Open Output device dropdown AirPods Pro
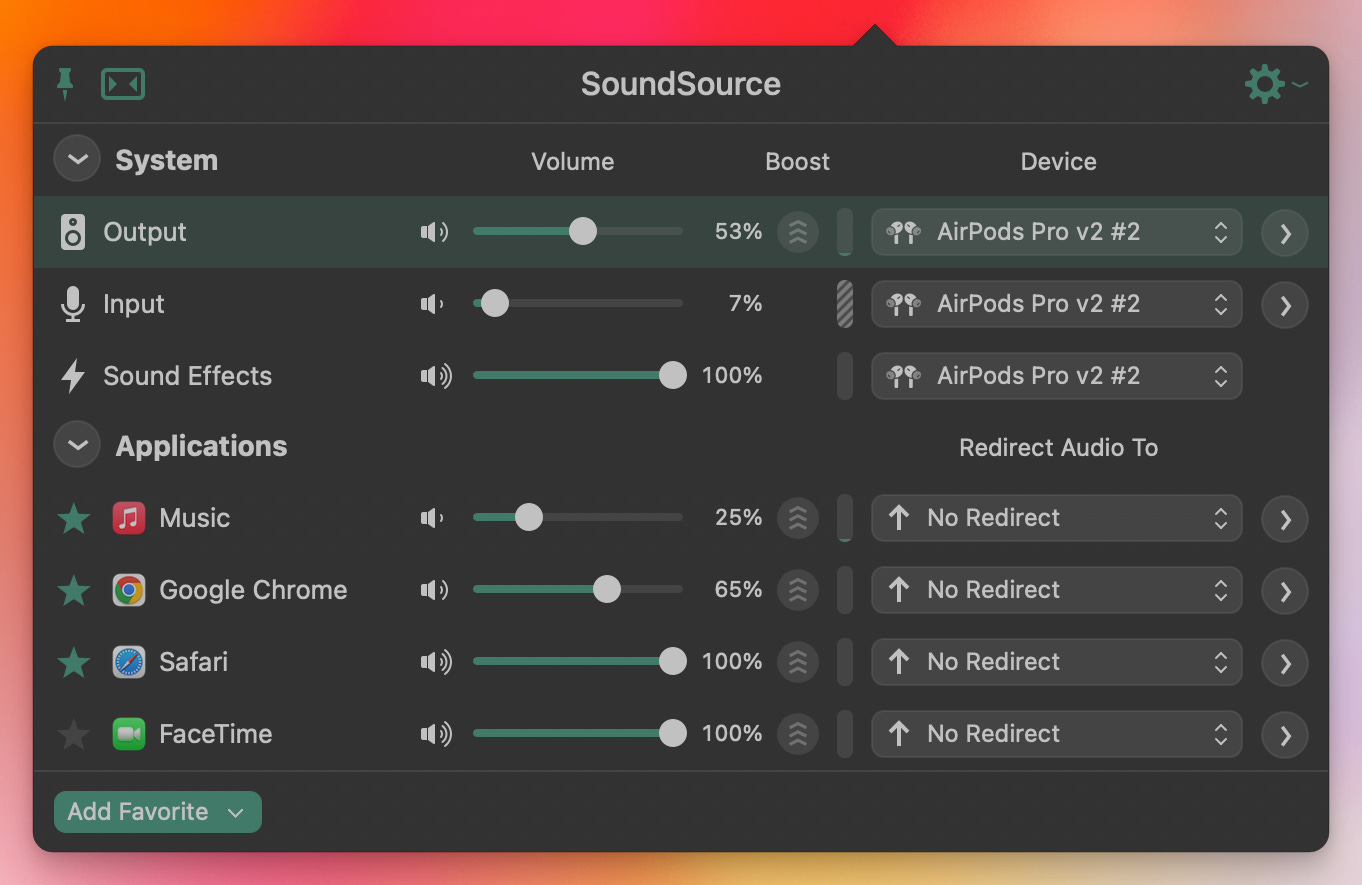This screenshot has height=885, width=1362. point(1057,232)
